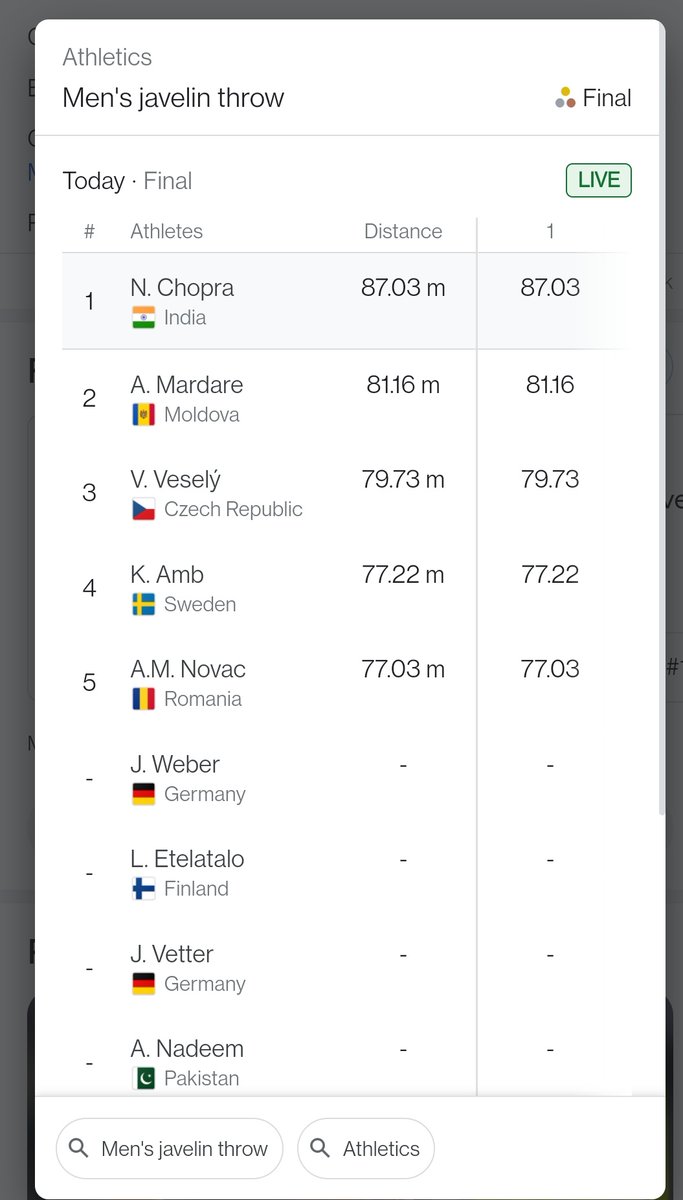This screenshot has height=1200, width=683.
Task: Click the search icon in Athletics chip
Action: (x=320, y=1148)
